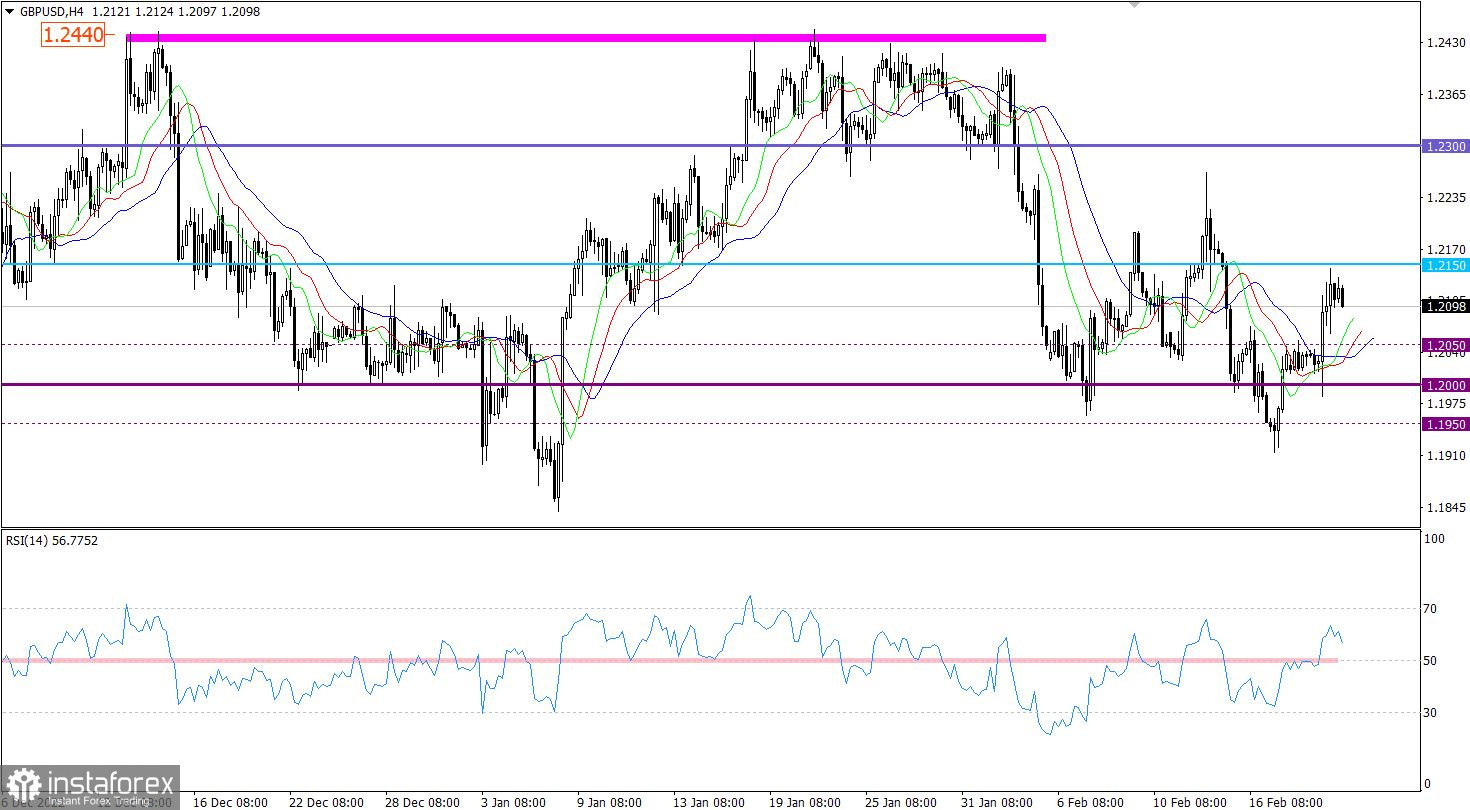
Task: Click the 1.2430 price scale value
Action: pos(1447,43)
